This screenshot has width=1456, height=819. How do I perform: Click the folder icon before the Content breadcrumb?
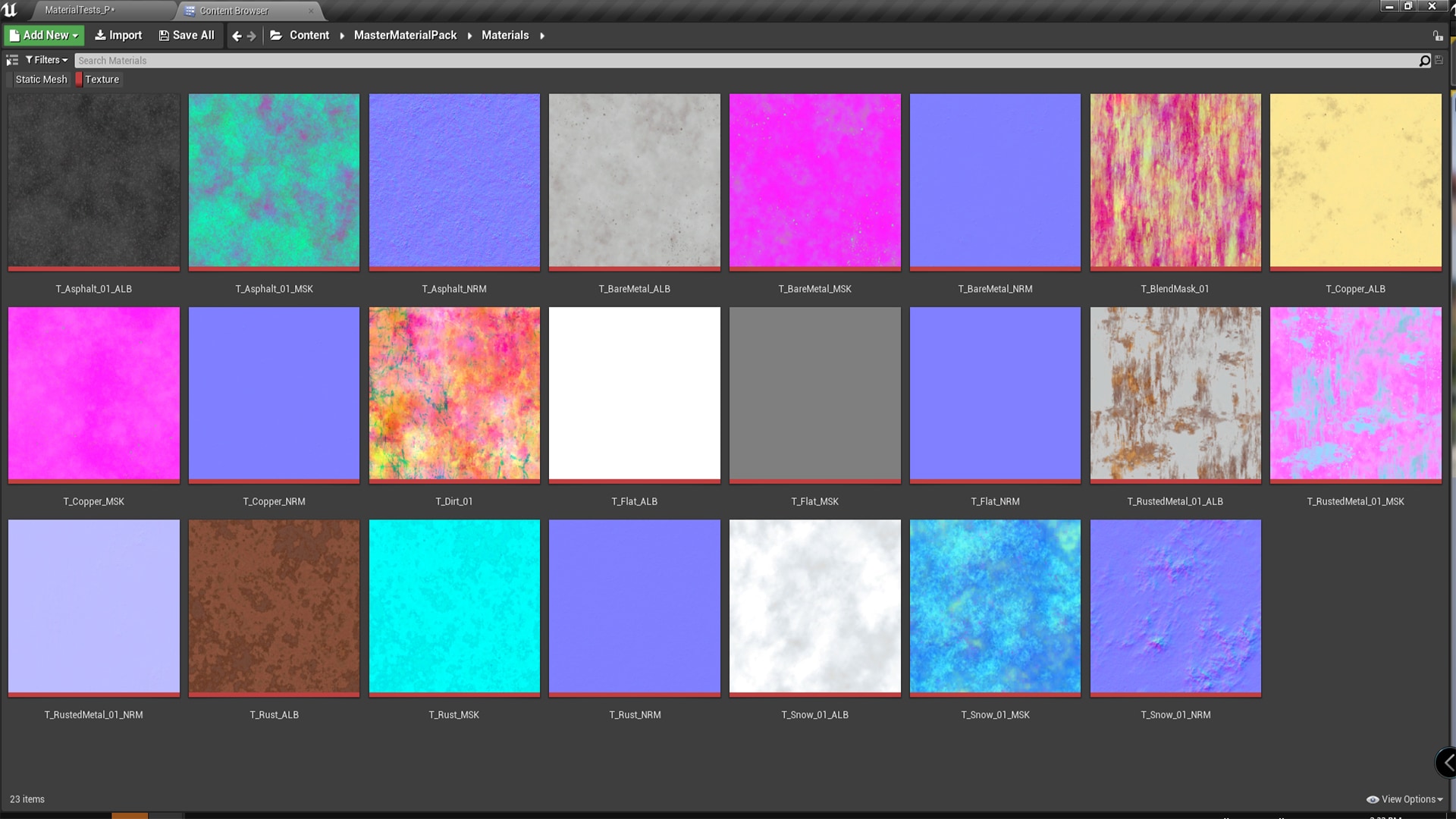276,35
